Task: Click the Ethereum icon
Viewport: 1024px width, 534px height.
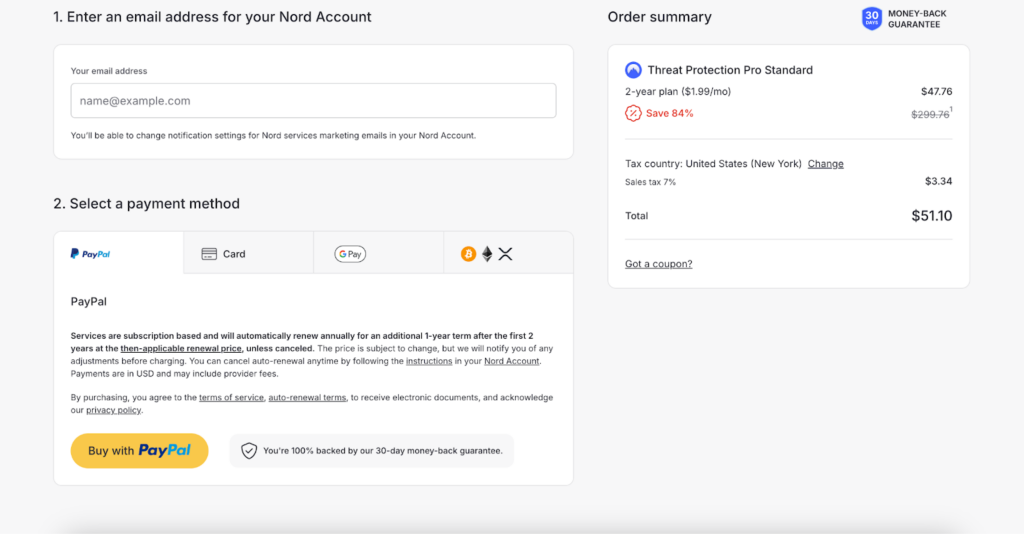Action: (x=487, y=254)
